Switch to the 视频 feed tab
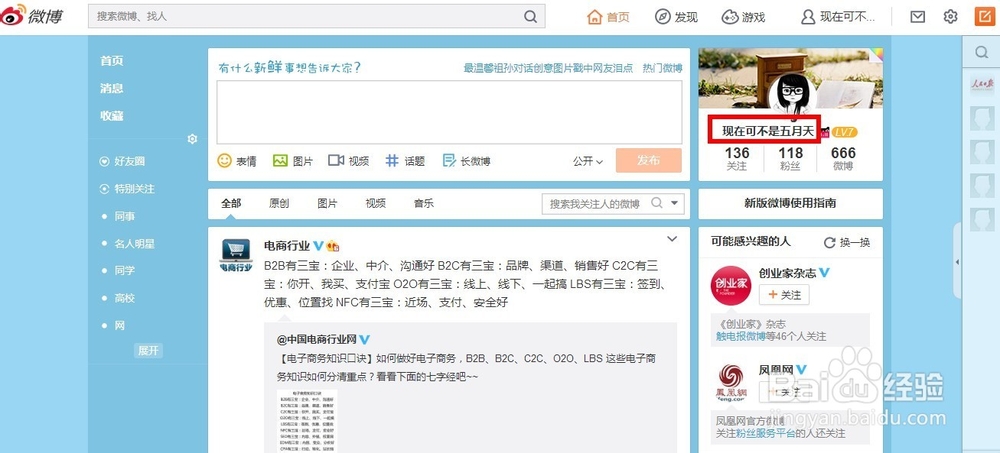1000x453 pixels. click(376, 204)
